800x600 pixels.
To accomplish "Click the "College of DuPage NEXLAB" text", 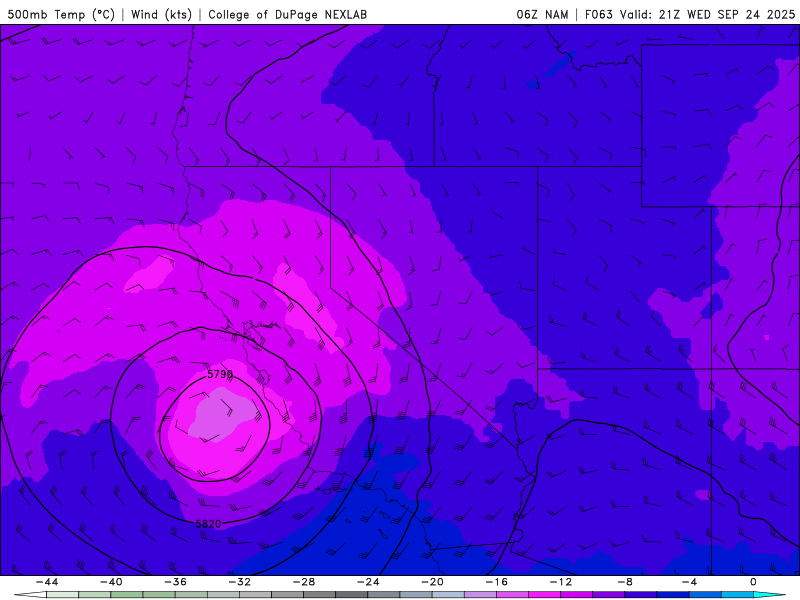I will click(288, 15).
